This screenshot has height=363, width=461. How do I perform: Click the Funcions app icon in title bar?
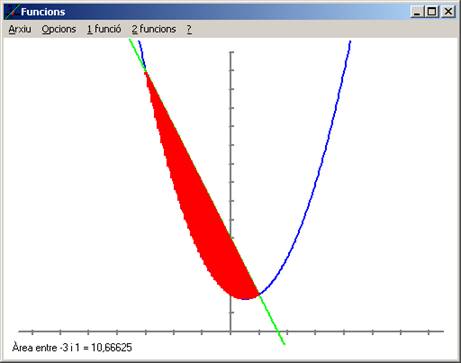12,12
